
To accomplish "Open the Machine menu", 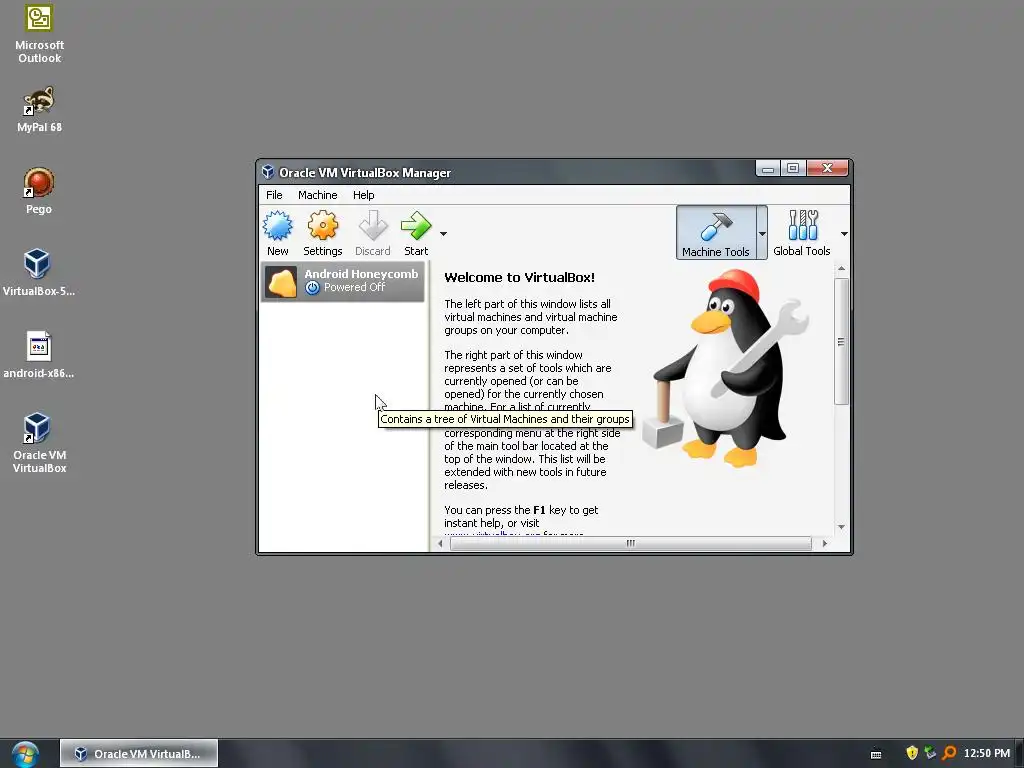I will coord(317,195).
